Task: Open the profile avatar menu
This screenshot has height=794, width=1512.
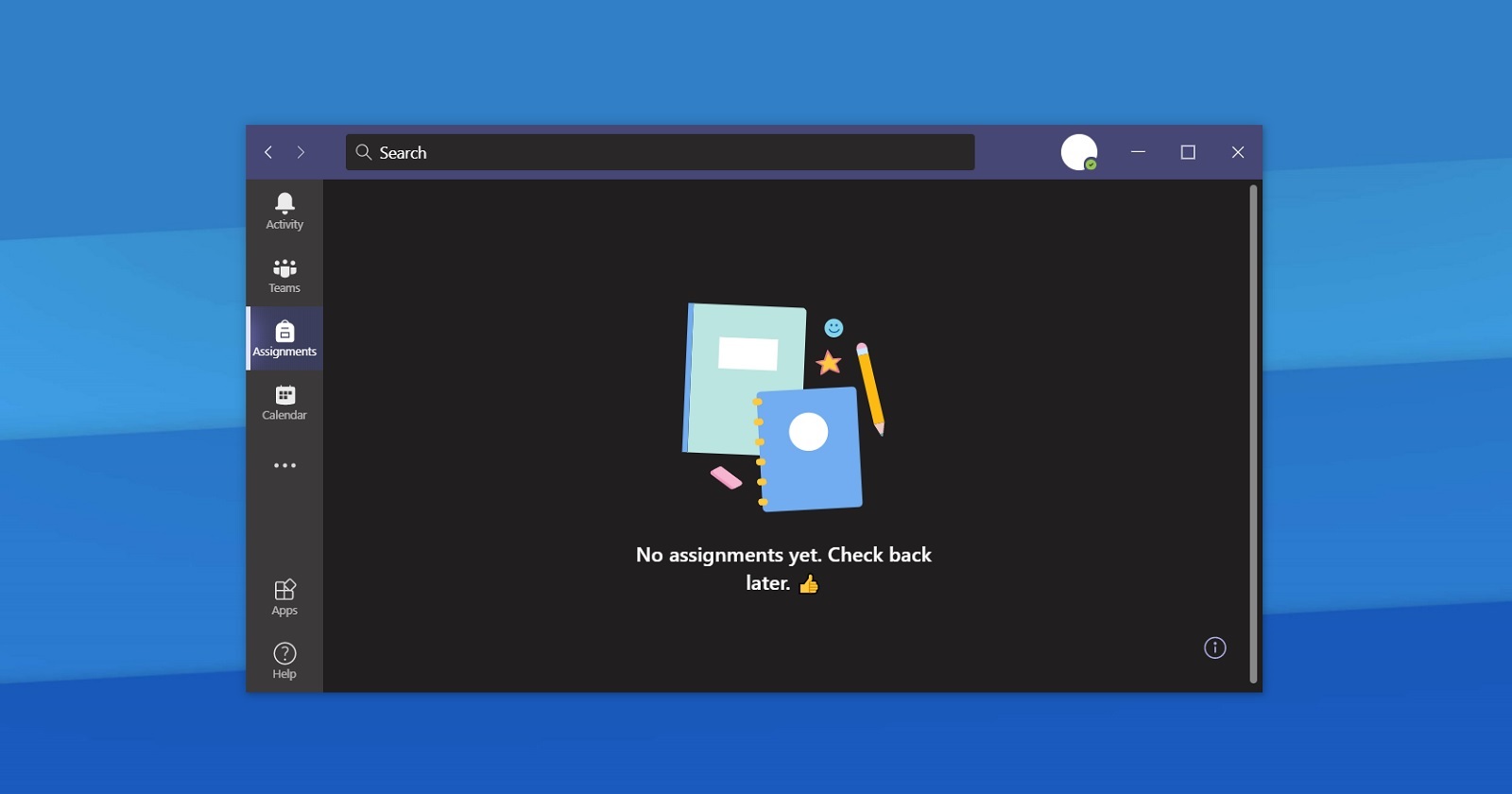Action: tap(1079, 152)
